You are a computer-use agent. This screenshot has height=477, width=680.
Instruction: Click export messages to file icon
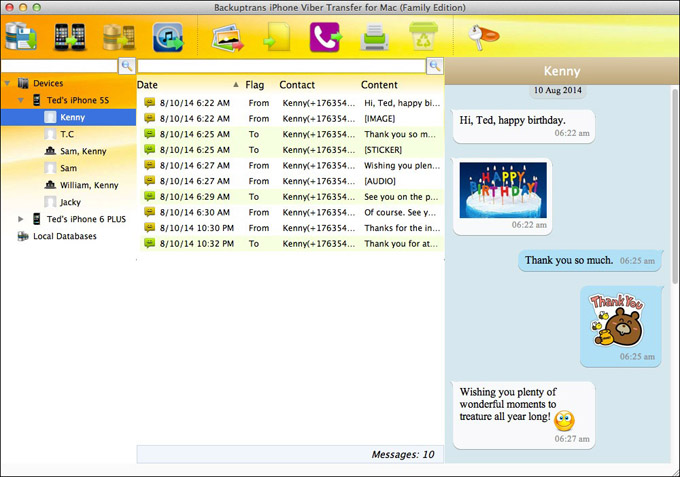click(277, 37)
